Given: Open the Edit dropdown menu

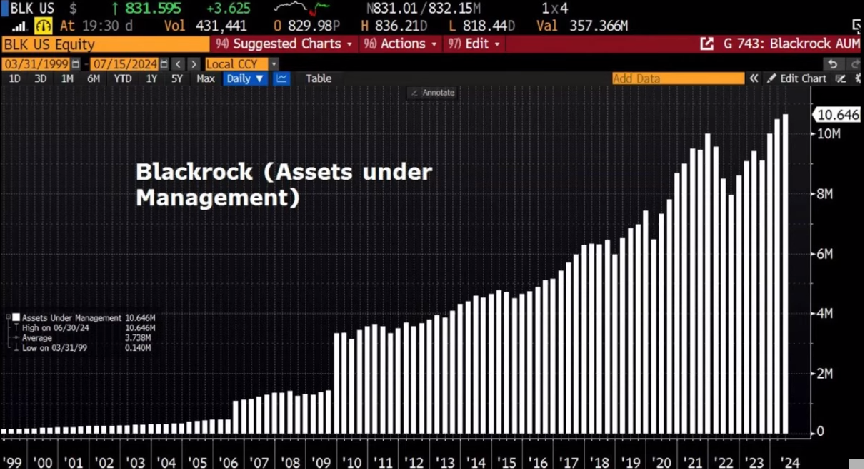Looking at the screenshot, I should tap(474, 44).
